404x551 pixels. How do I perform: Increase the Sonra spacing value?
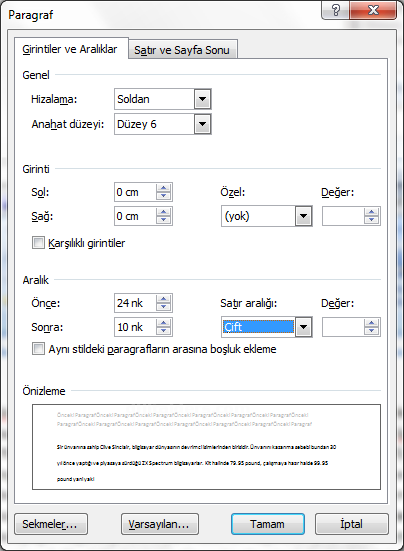[163, 323]
